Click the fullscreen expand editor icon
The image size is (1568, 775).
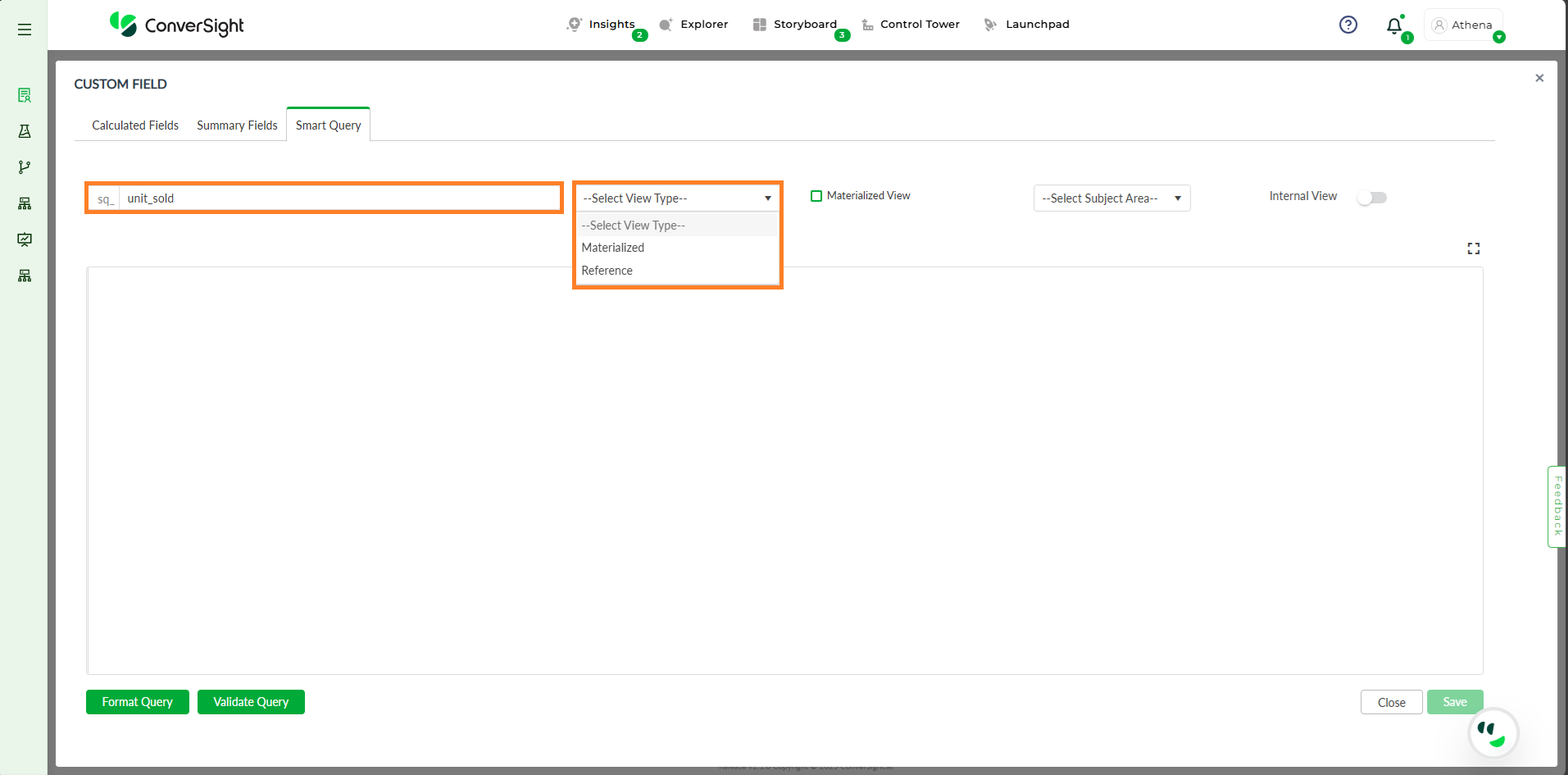(x=1473, y=248)
